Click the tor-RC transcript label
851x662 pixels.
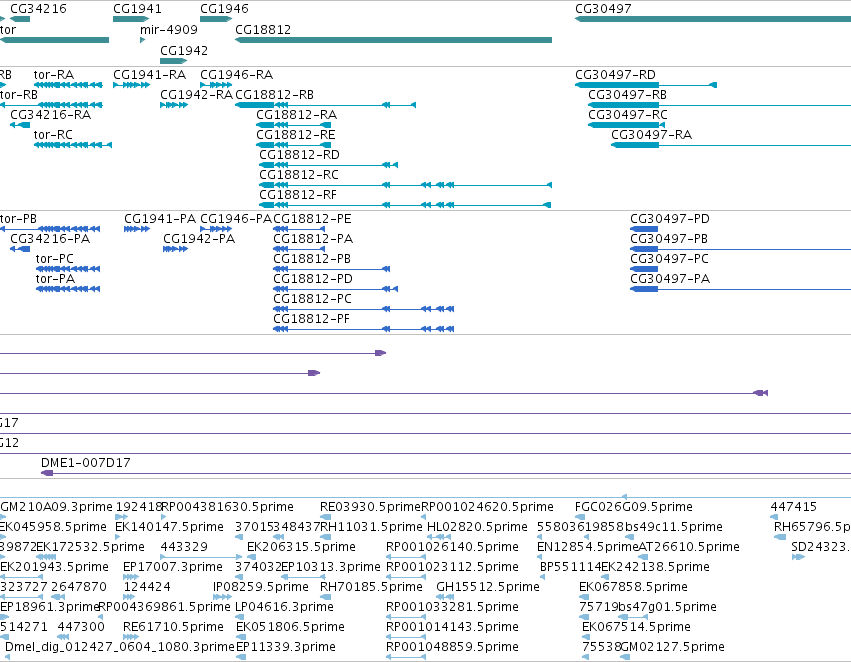(x=53, y=135)
